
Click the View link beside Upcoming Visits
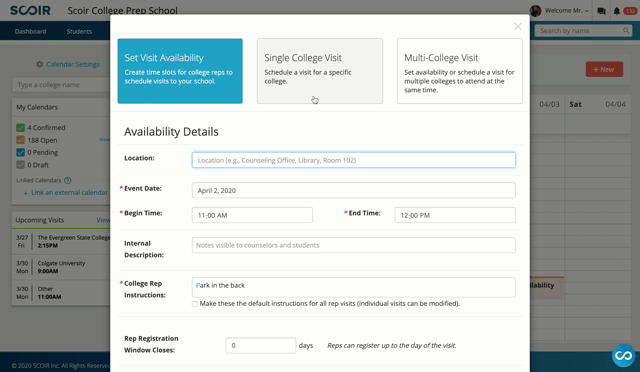[x=103, y=220]
